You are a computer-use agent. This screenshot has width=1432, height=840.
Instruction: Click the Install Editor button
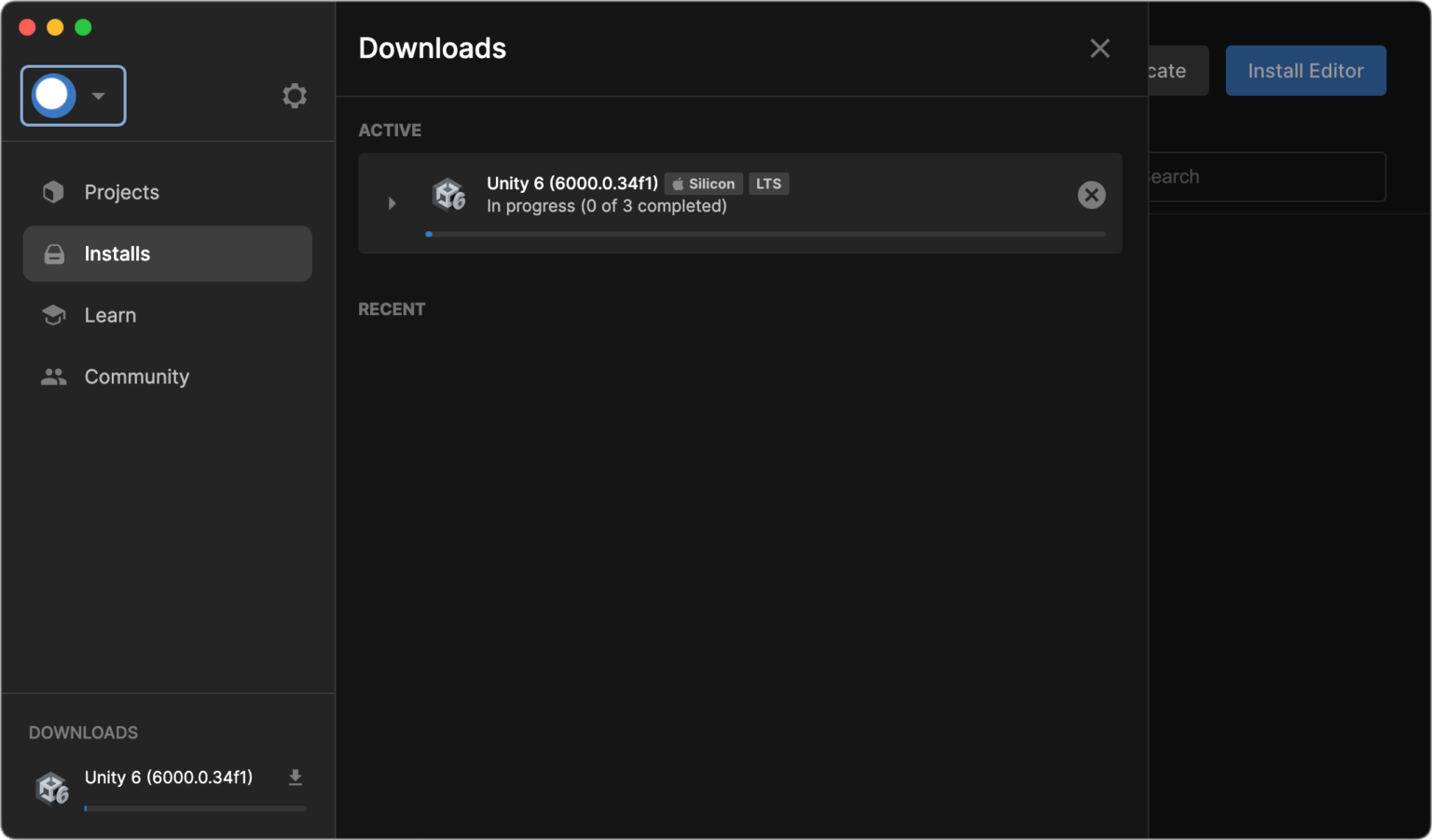coord(1305,70)
